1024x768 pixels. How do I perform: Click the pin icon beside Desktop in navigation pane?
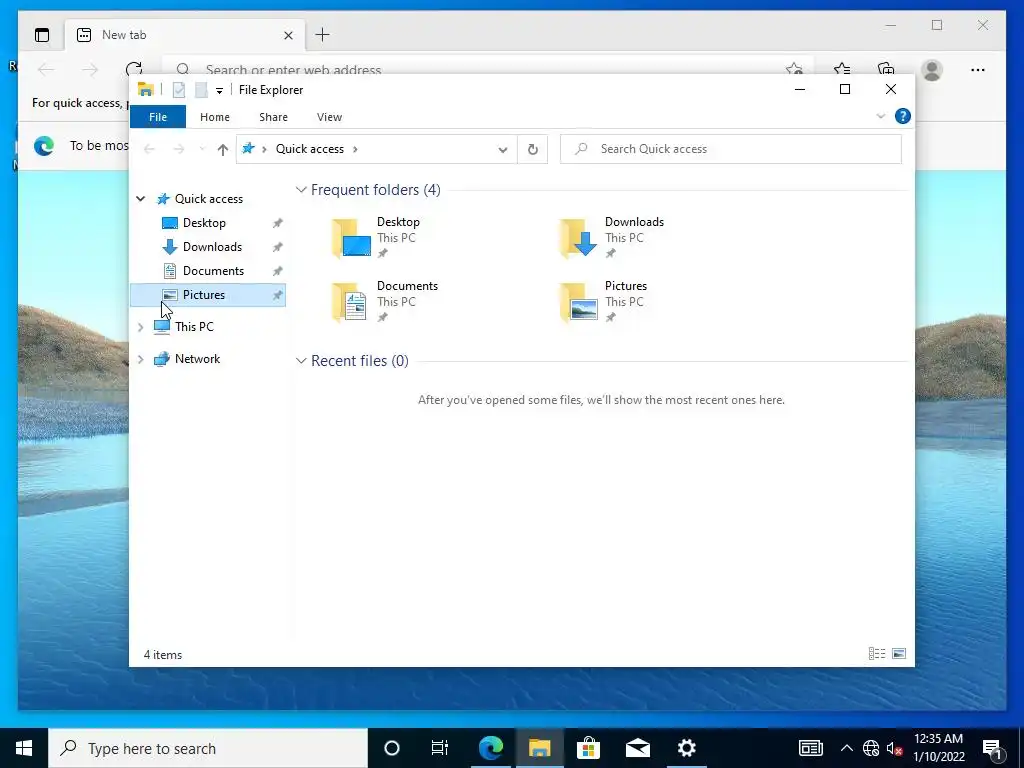278,223
